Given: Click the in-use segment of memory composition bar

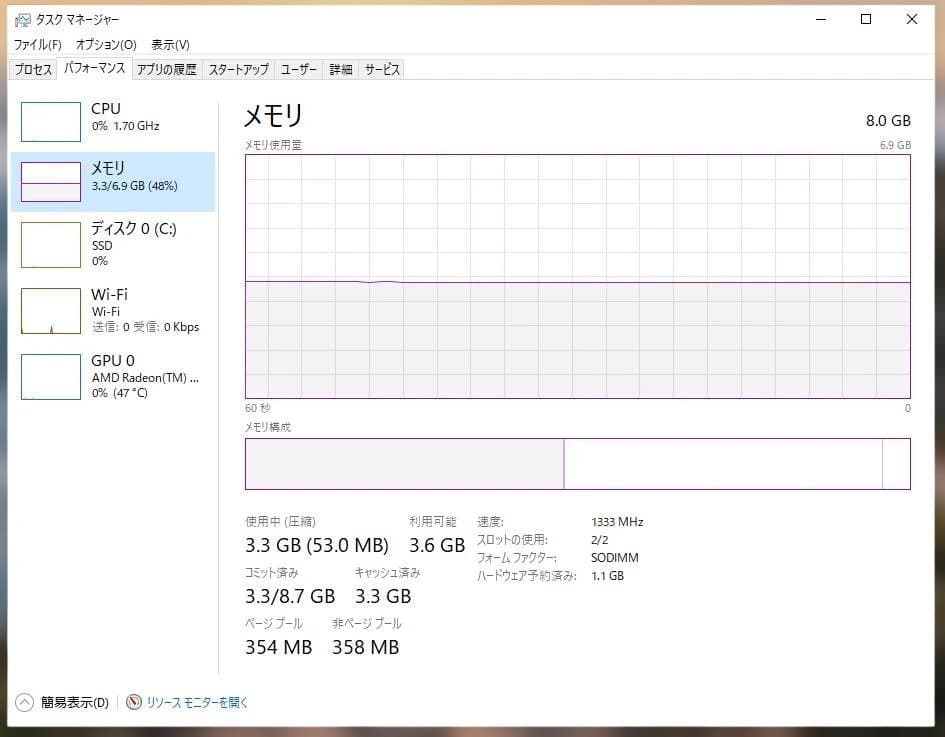Looking at the screenshot, I should click(404, 464).
